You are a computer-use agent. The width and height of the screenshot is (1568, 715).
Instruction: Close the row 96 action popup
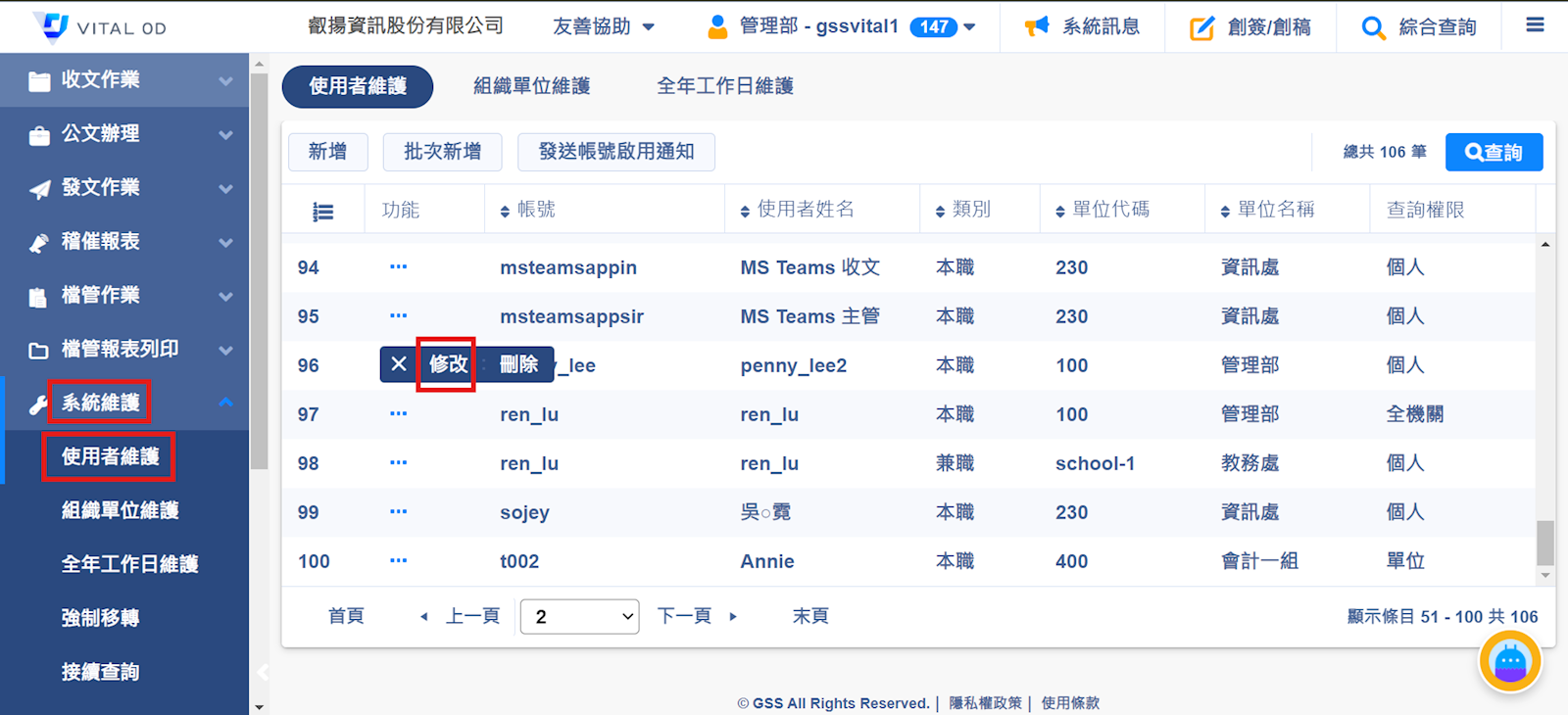click(399, 364)
